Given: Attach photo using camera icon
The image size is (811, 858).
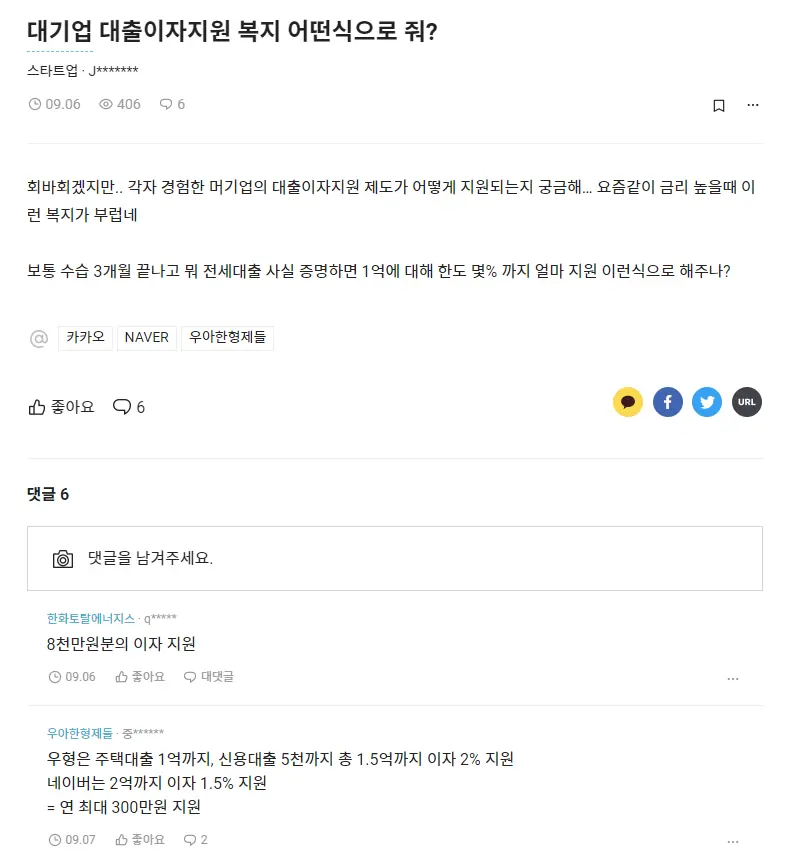Looking at the screenshot, I should click(63, 559).
